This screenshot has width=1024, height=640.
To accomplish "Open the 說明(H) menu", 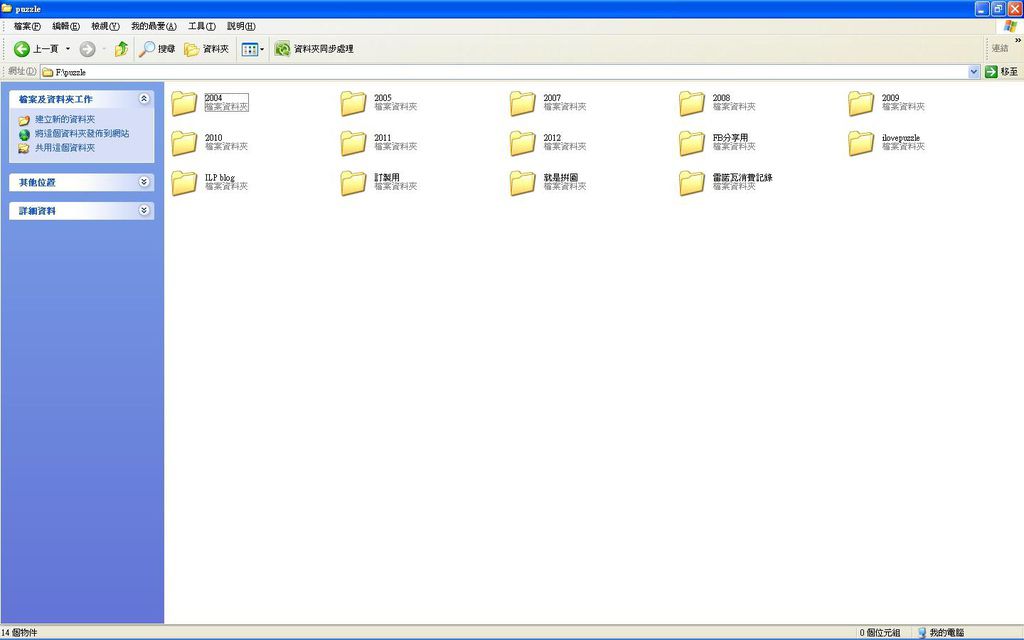I will [241, 26].
